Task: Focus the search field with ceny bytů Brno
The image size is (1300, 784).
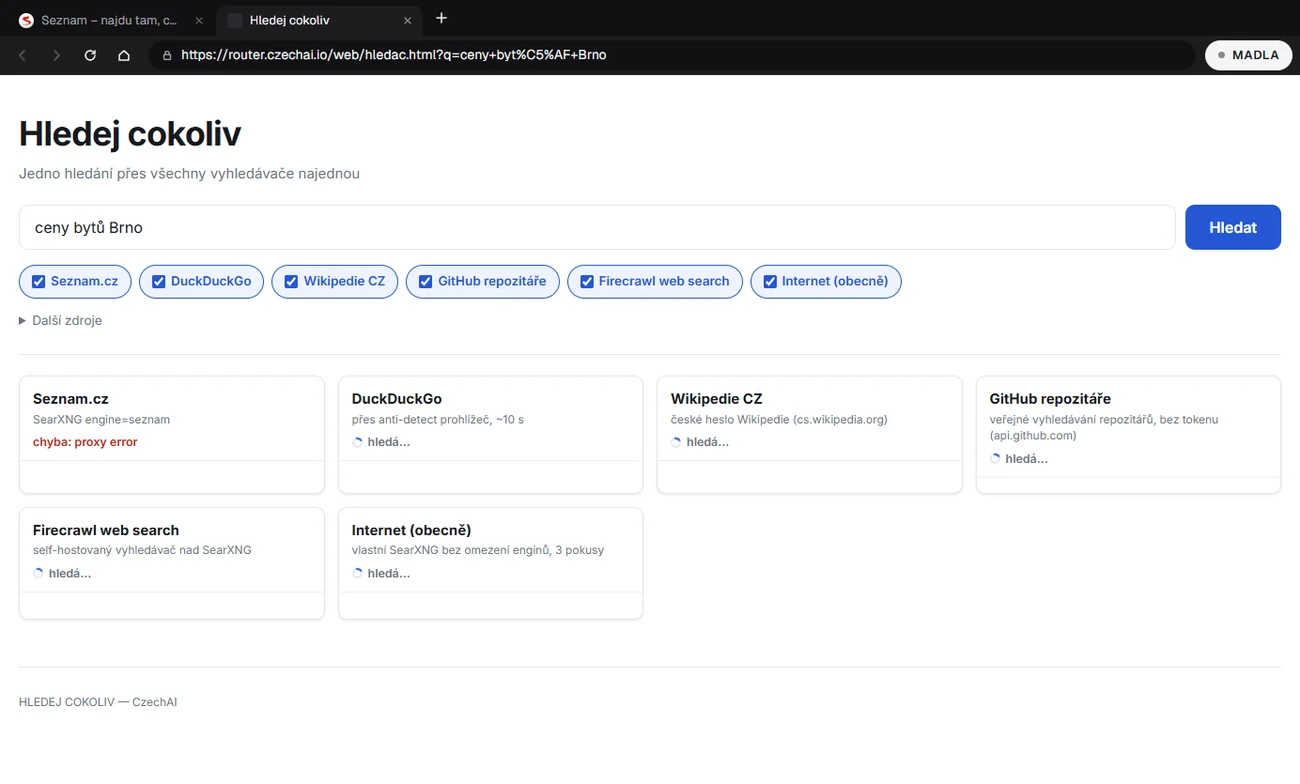Action: pos(597,227)
